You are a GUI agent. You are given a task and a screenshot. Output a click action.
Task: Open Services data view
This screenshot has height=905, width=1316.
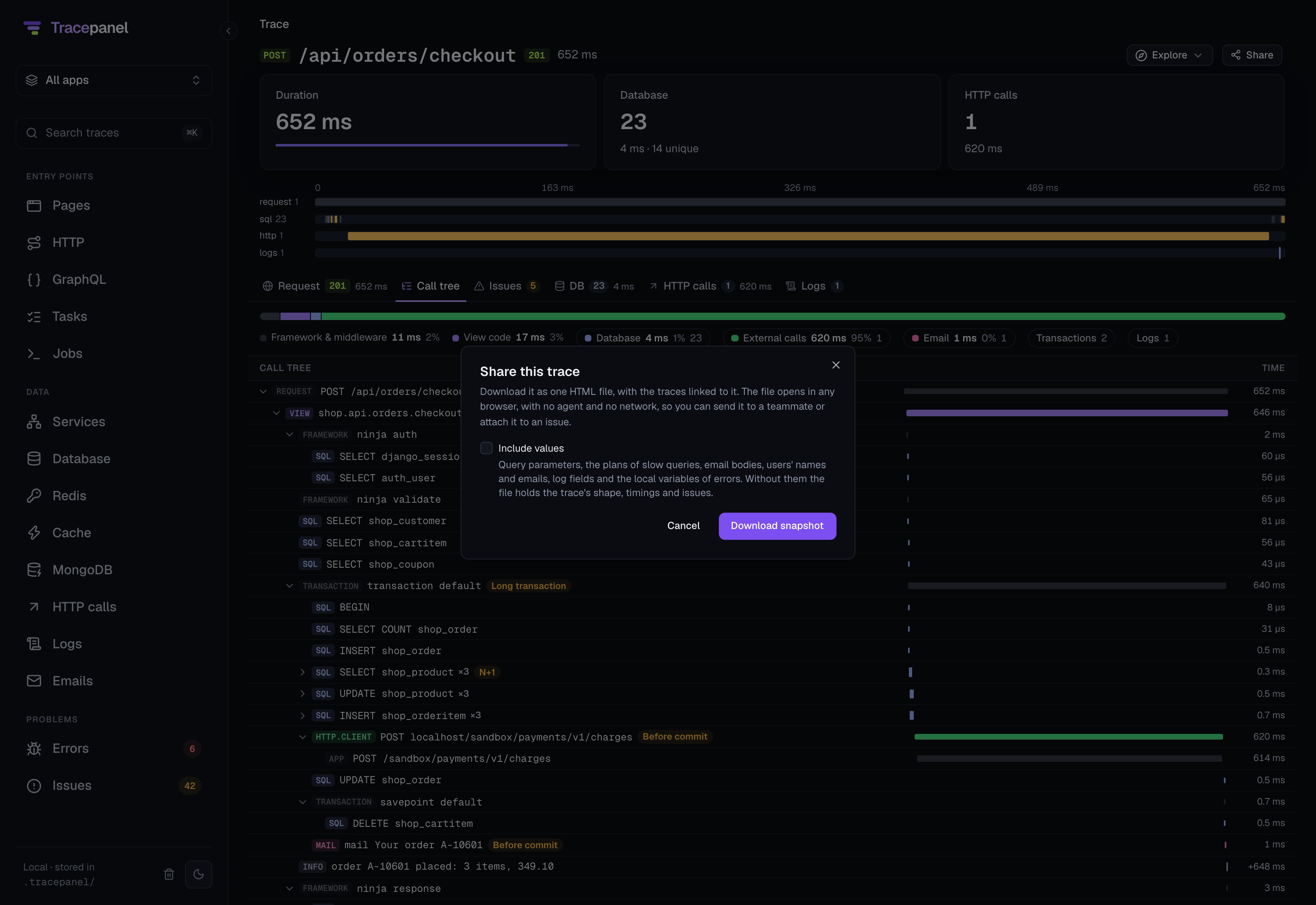(x=114, y=422)
